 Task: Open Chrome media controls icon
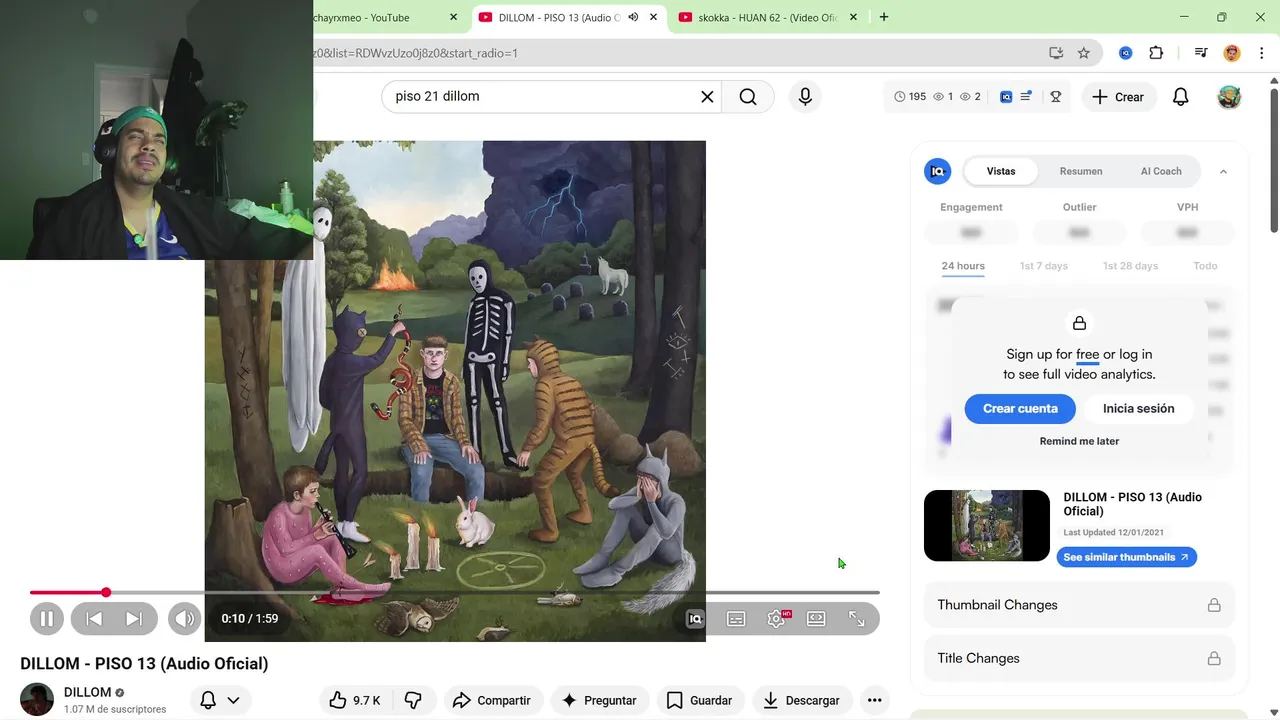[1201, 53]
